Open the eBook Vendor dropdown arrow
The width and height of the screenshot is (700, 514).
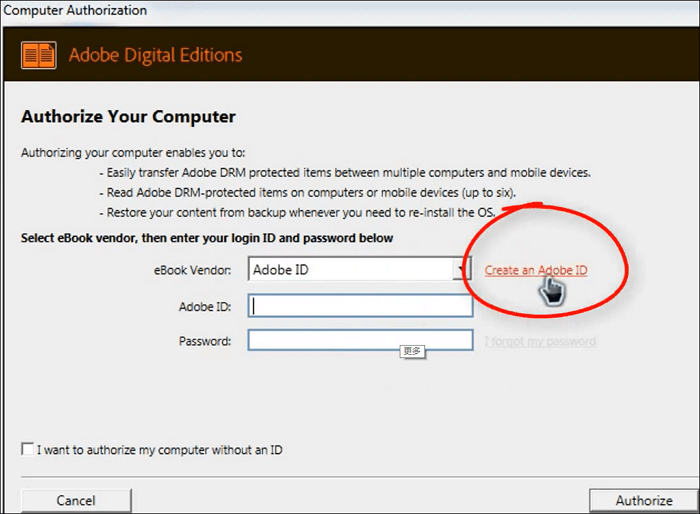point(462,269)
